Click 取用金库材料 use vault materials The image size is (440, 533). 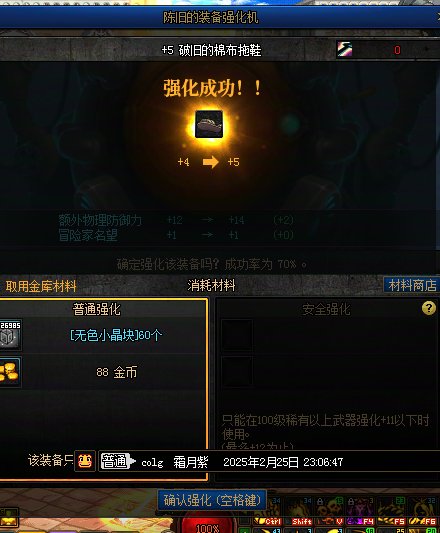[x=41, y=286]
